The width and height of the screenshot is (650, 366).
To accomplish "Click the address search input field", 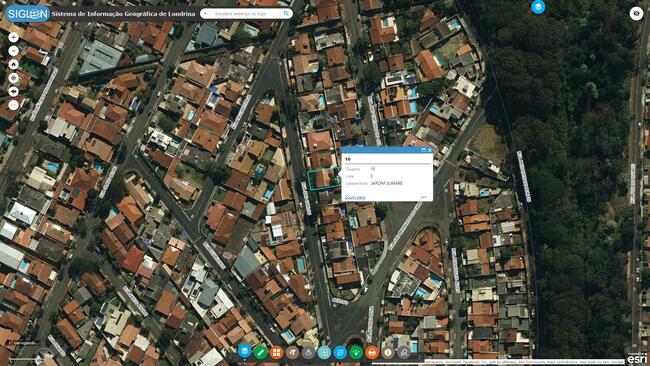I will tap(246, 14).
